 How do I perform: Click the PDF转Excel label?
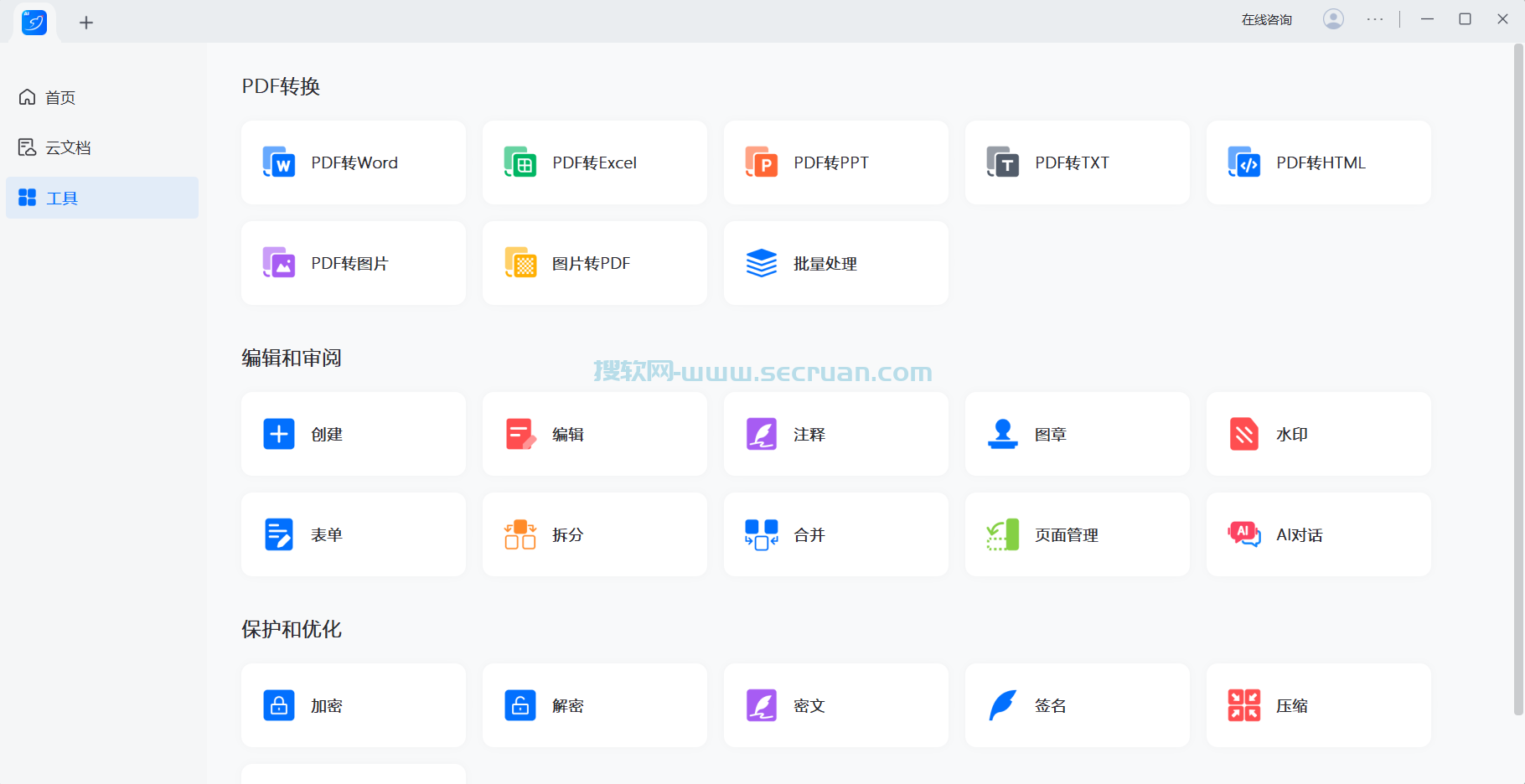pyautogui.click(x=594, y=162)
